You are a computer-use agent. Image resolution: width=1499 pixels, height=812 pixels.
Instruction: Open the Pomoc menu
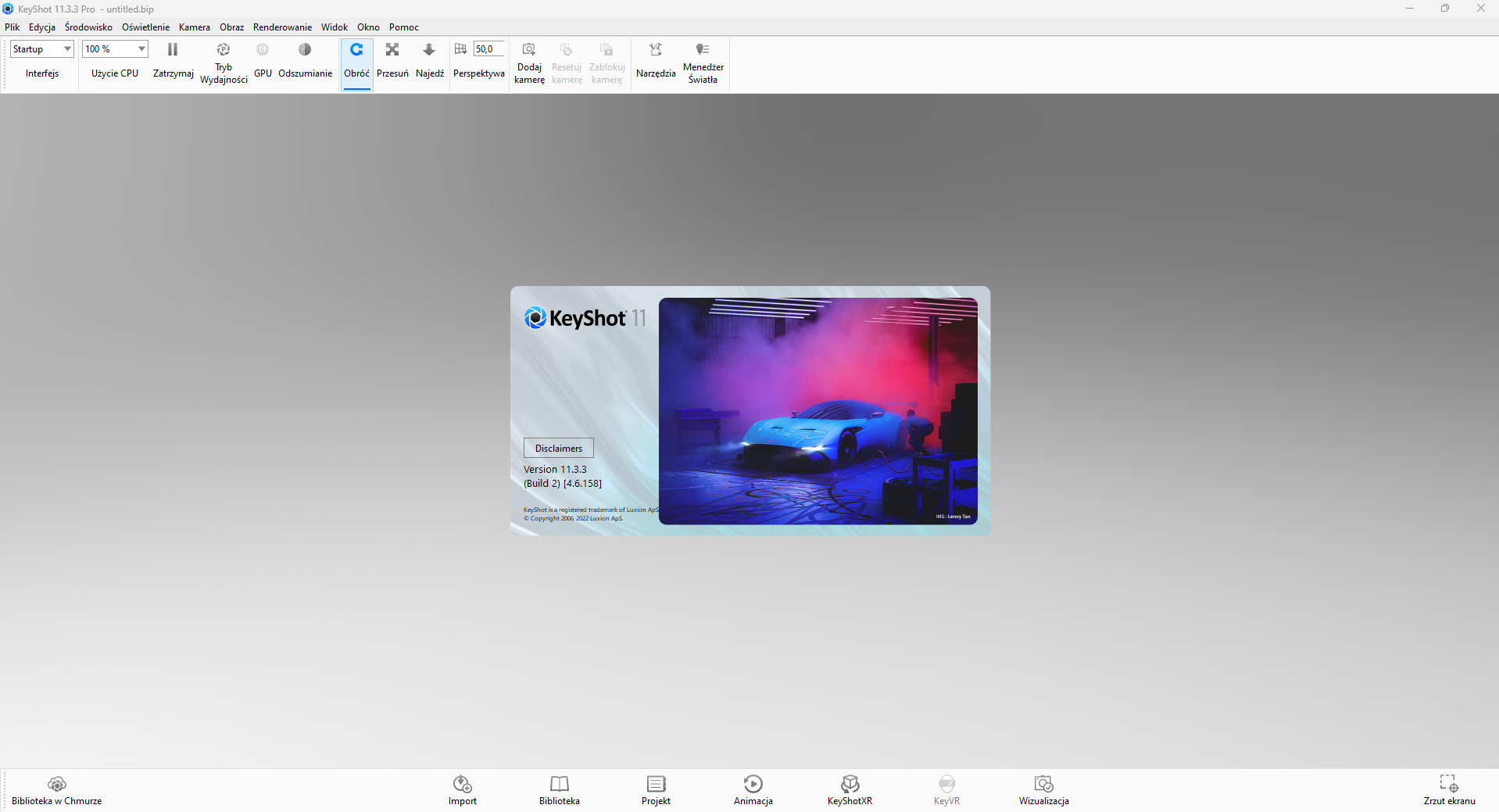pos(404,27)
